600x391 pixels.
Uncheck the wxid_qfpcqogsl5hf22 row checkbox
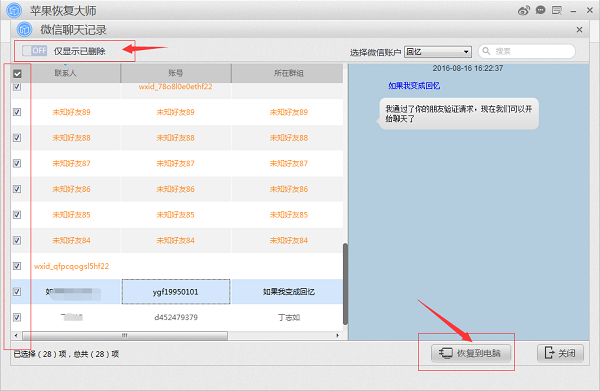[17, 266]
